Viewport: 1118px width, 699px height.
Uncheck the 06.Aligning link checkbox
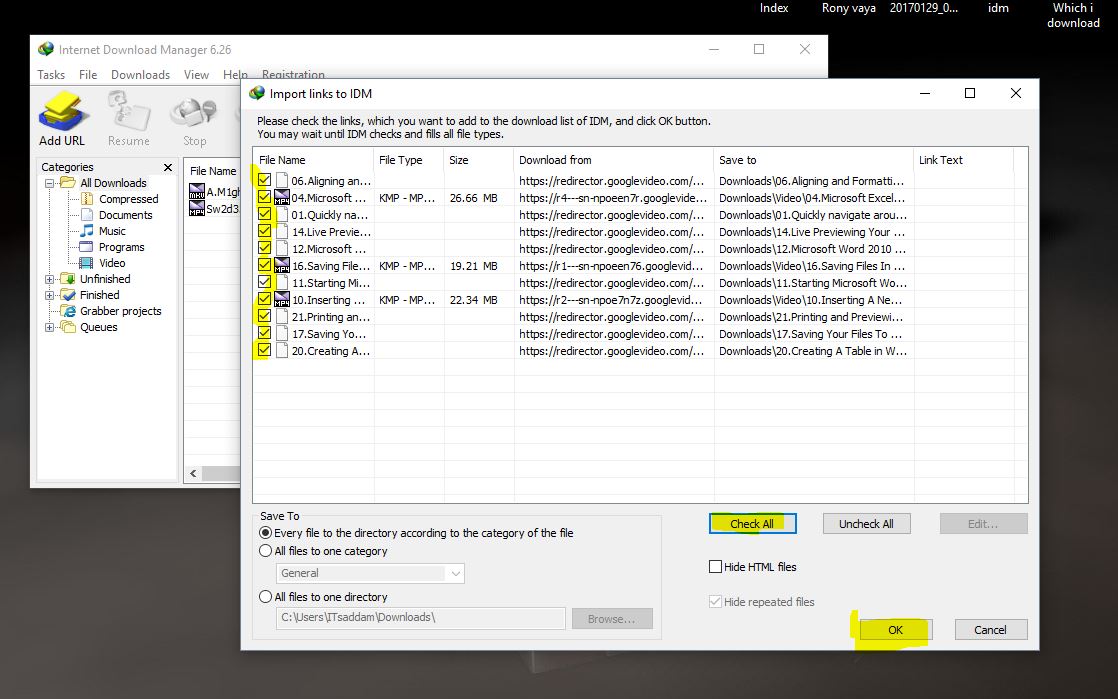[265, 180]
